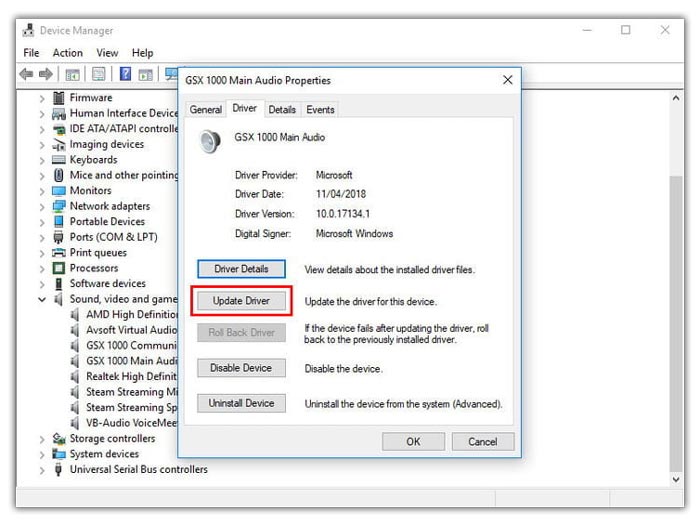Select Steam Streaming Microphone device
The image size is (700, 525).
pyautogui.click(x=132, y=392)
